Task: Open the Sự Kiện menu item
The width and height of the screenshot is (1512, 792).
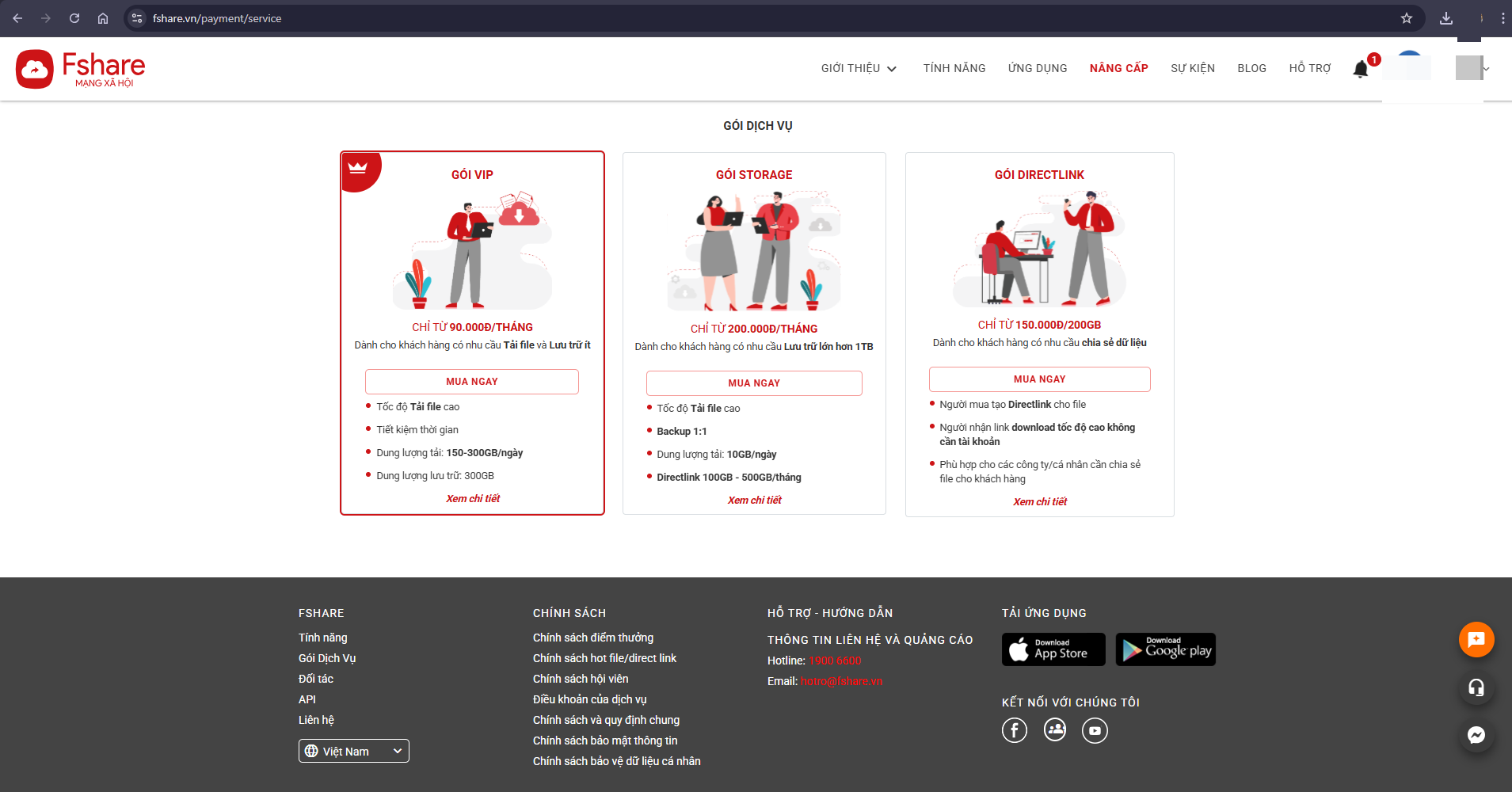Action: [1192, 69]
